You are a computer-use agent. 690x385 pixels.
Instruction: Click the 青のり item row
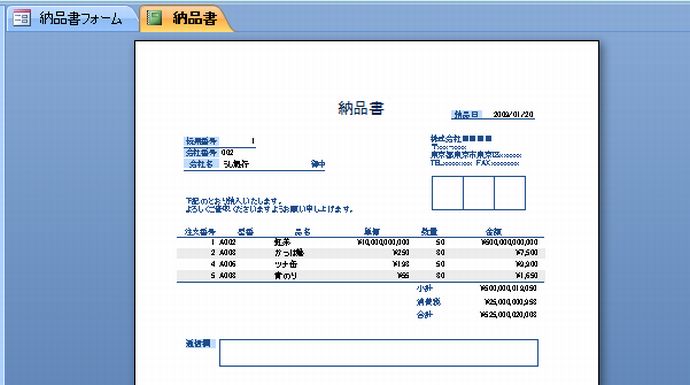point(361,275)
